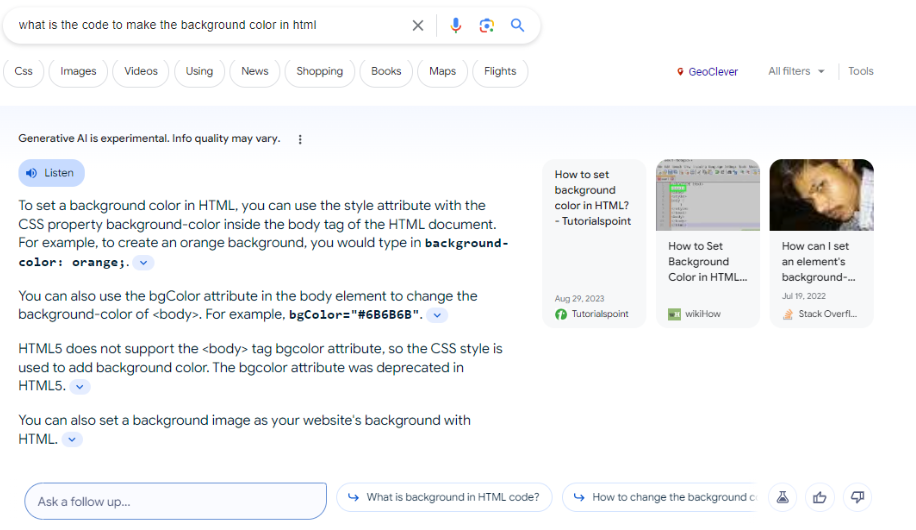This screenshot has height=530, width=916.
Task: Clear the search box with X icon
Action: pyautogui.click(x=418, y=25)
